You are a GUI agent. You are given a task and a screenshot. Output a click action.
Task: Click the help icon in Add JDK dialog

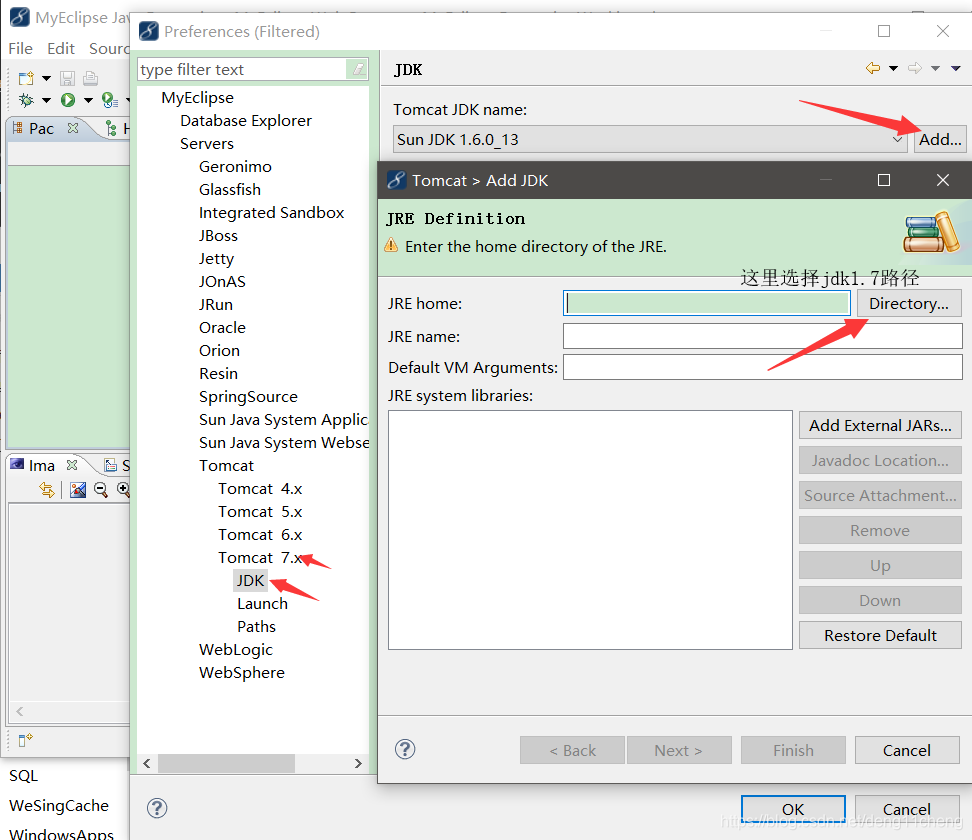pyautogui.click(x=405, y=749)
